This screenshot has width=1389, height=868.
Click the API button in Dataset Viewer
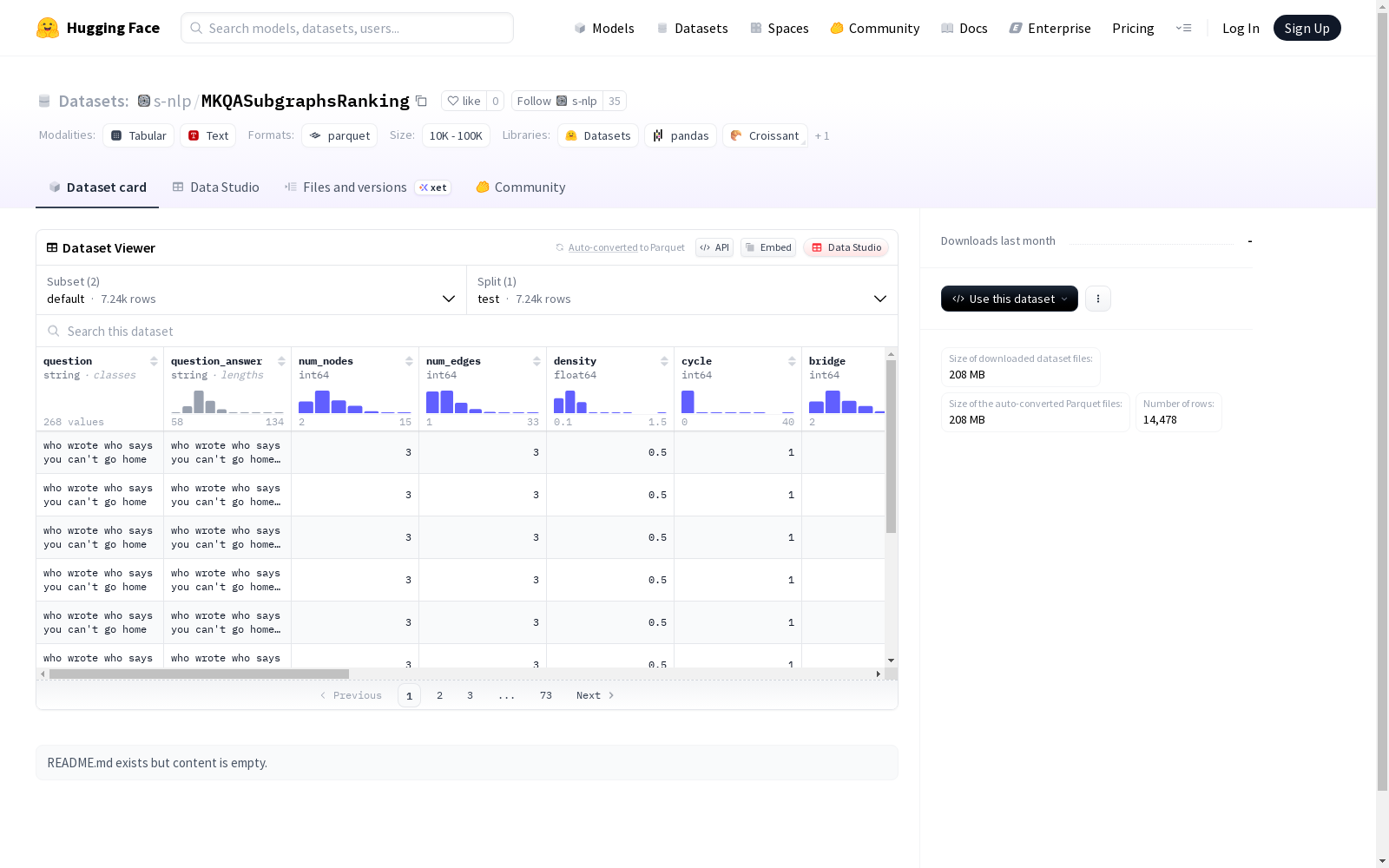pyautogui.click(x=714, y=247)
